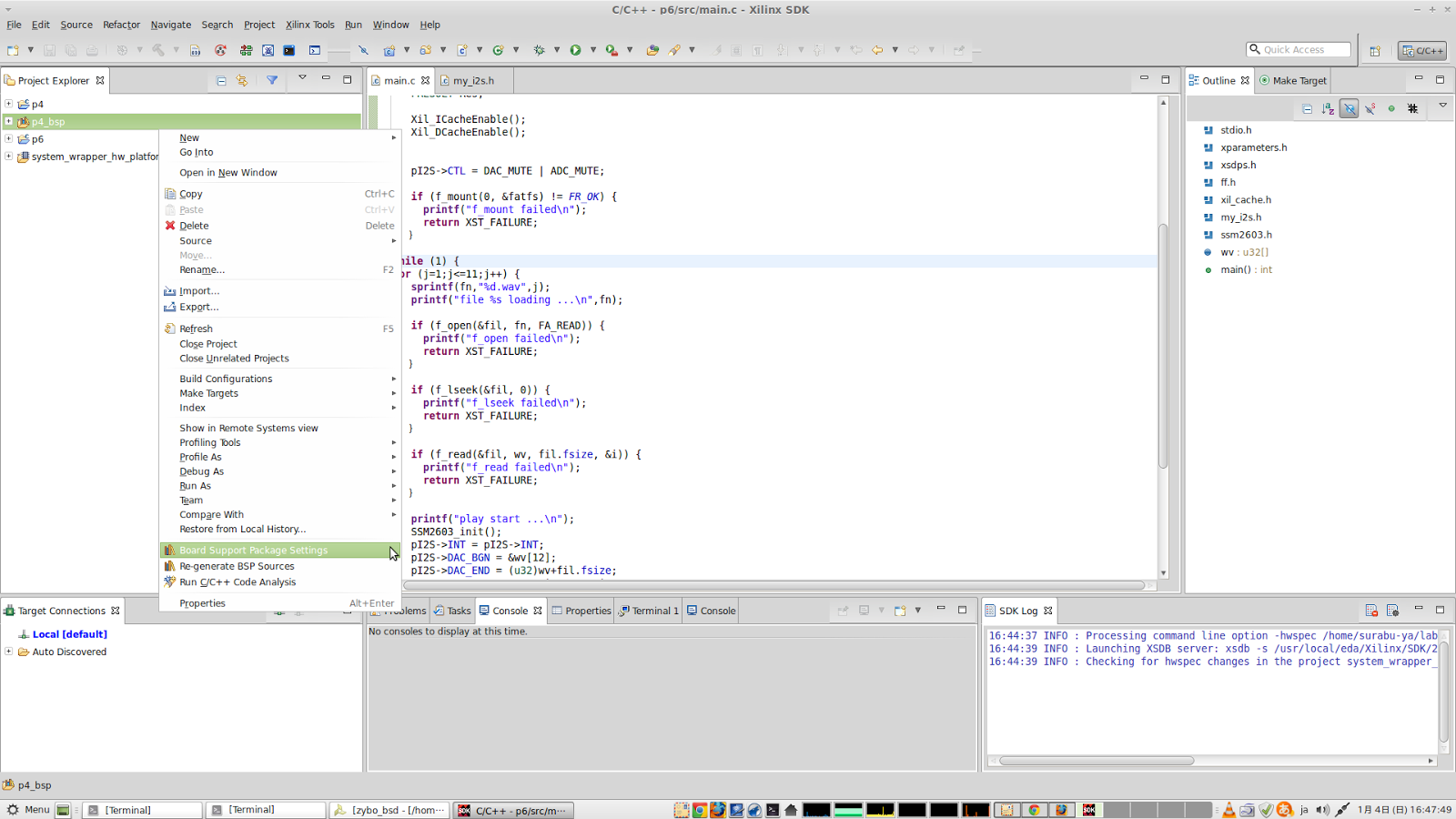Click the editor vertical scrollbar thumb
The width and height of the screenshot is (1456, 819).
coord(1163,346)
